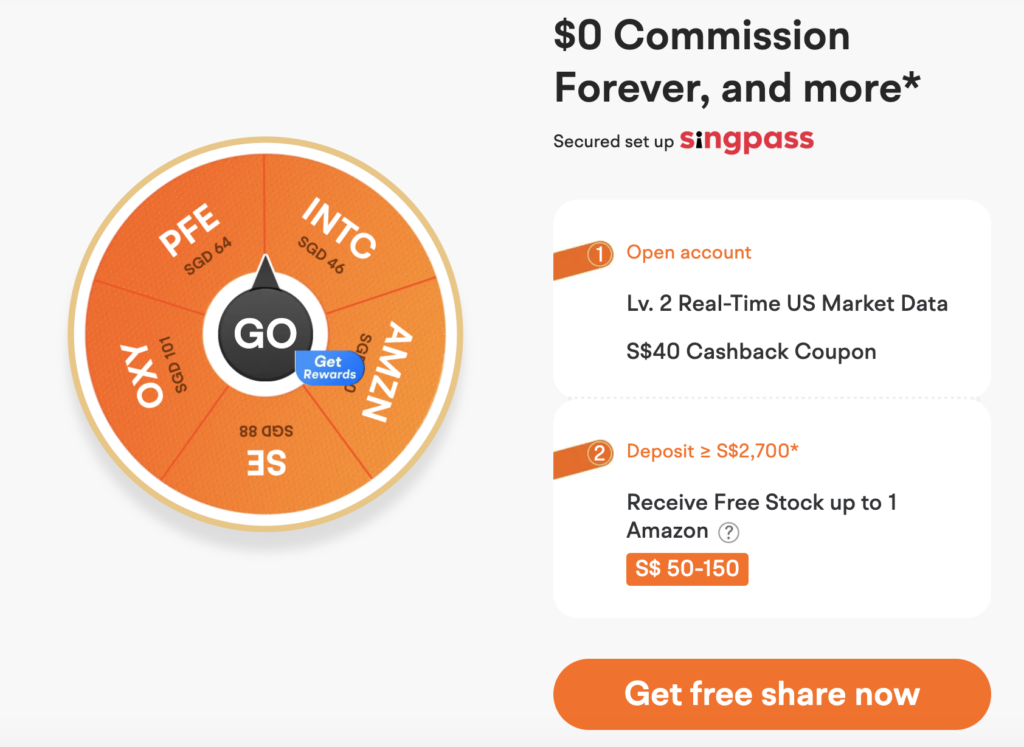
Task: Select the SE wheel segment
Action: [x=266, y=451]
